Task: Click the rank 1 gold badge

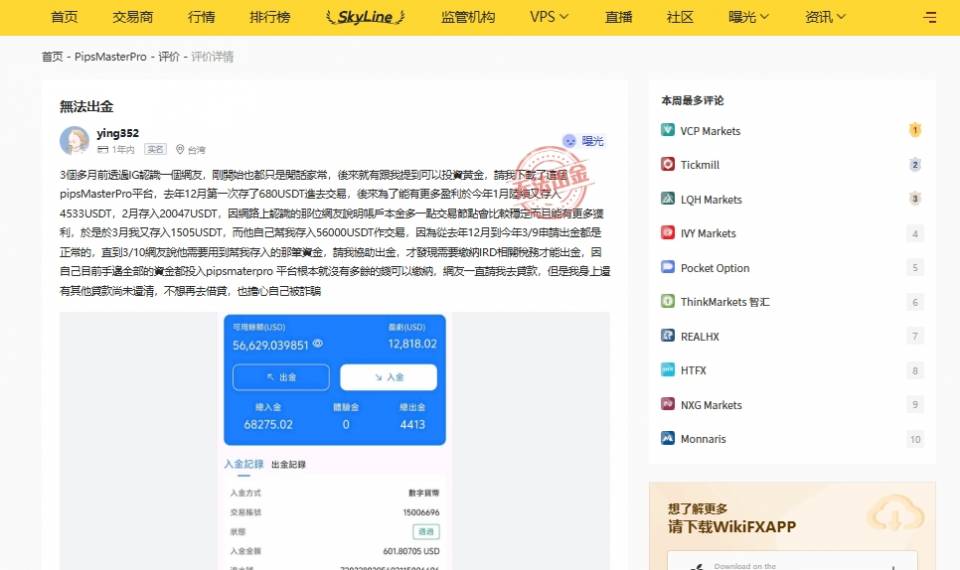Action: (915, 130)
